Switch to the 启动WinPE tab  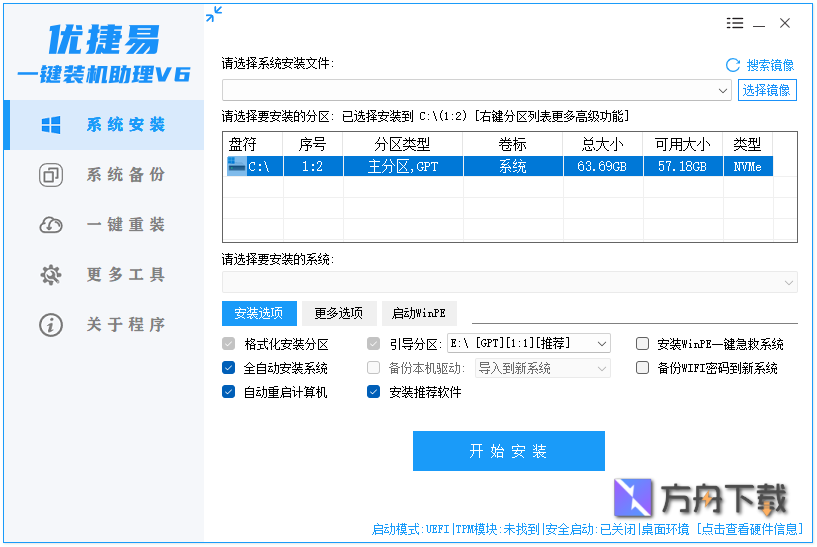click(x=419, y=313)
